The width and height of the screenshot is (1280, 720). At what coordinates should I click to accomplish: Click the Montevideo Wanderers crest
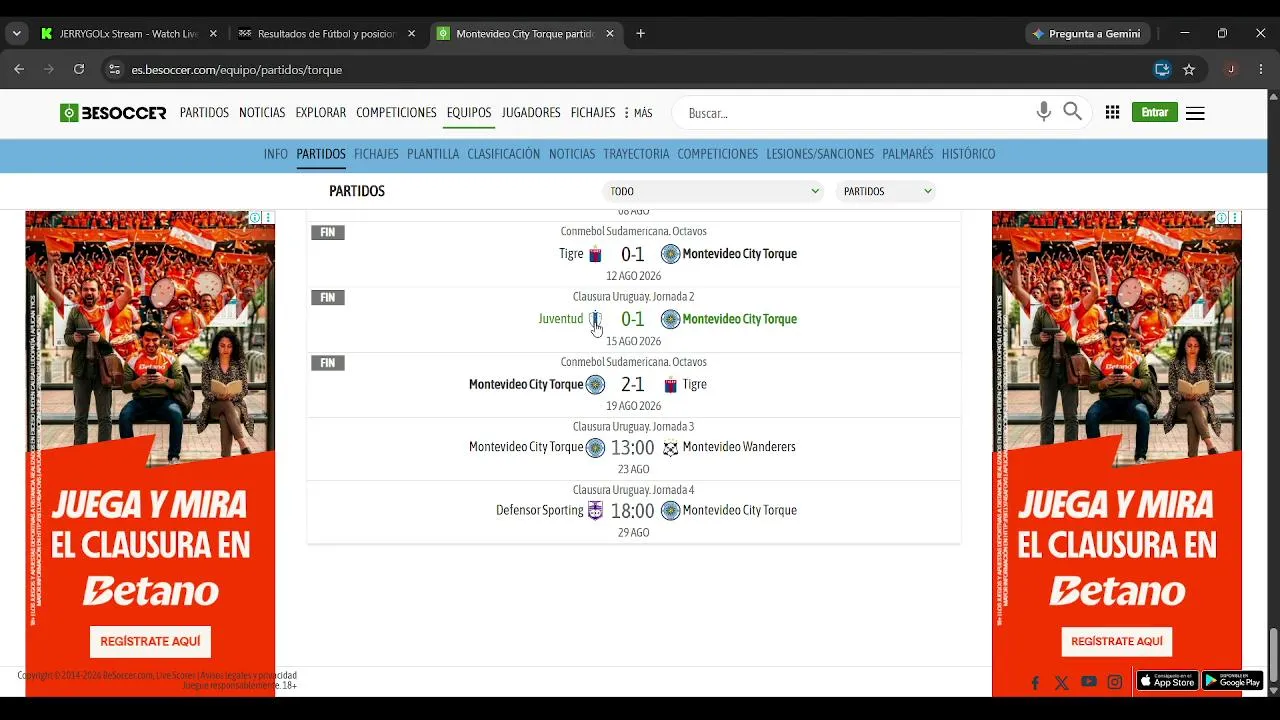pos(671,448)
